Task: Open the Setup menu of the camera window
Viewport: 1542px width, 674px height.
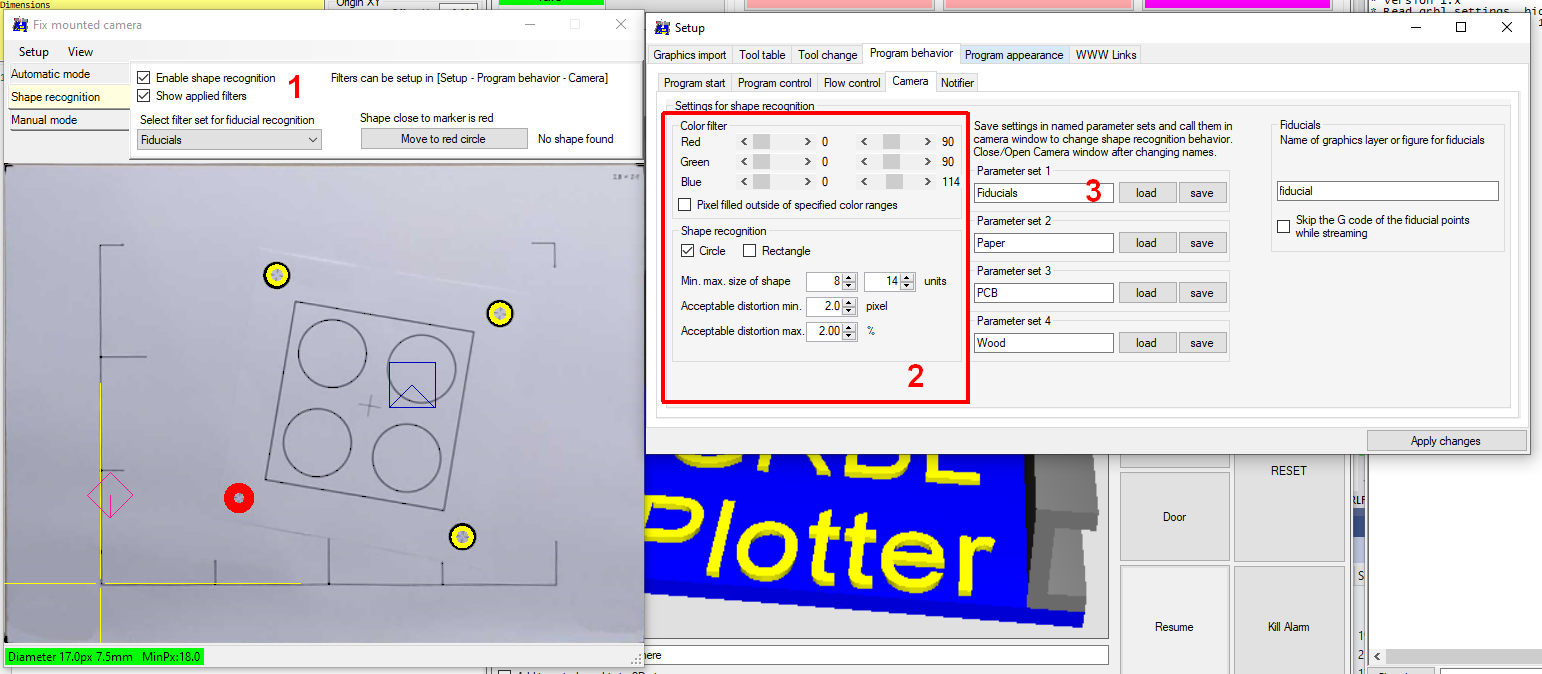Action: coord(33,51)
